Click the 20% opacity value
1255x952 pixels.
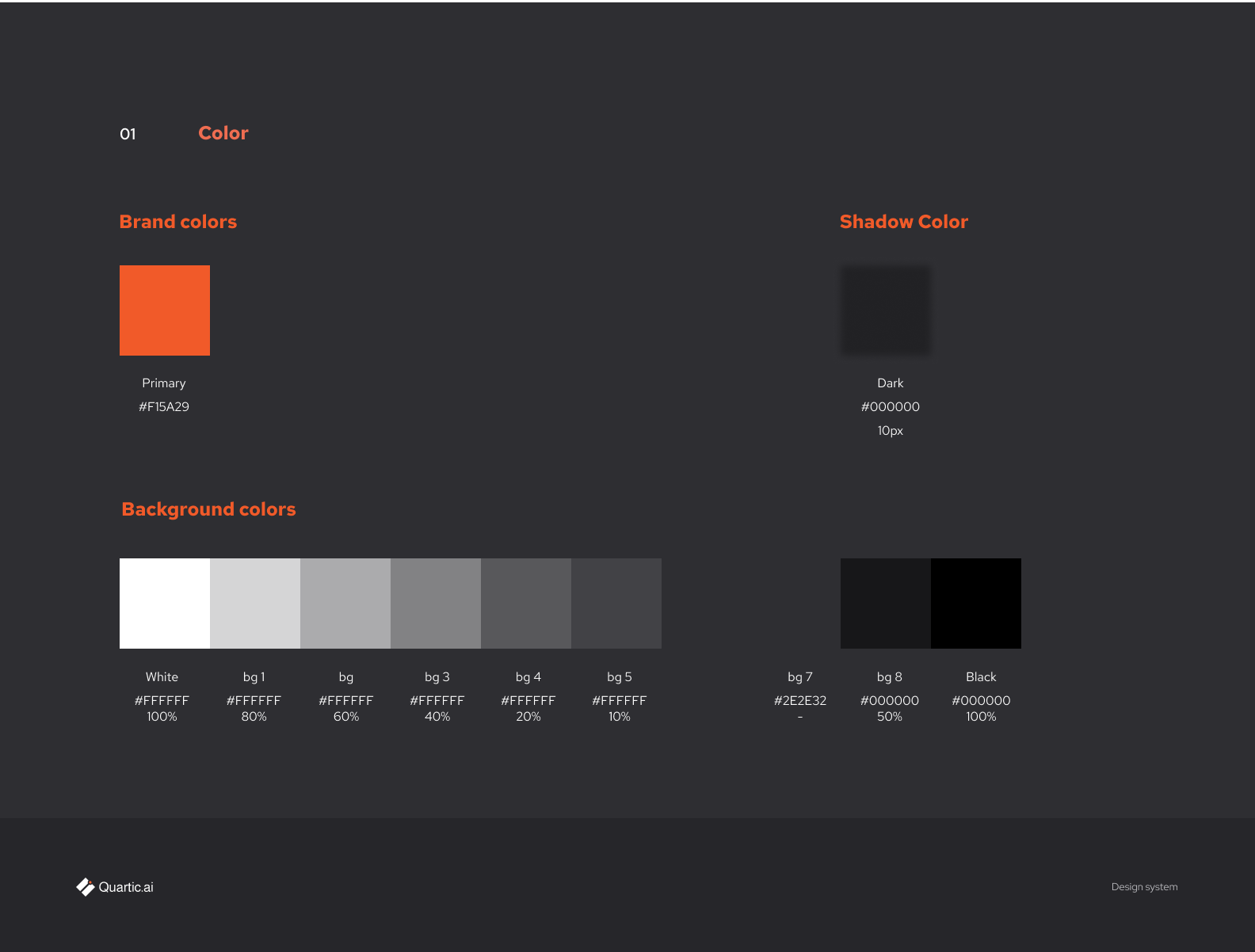click(528, 717)
